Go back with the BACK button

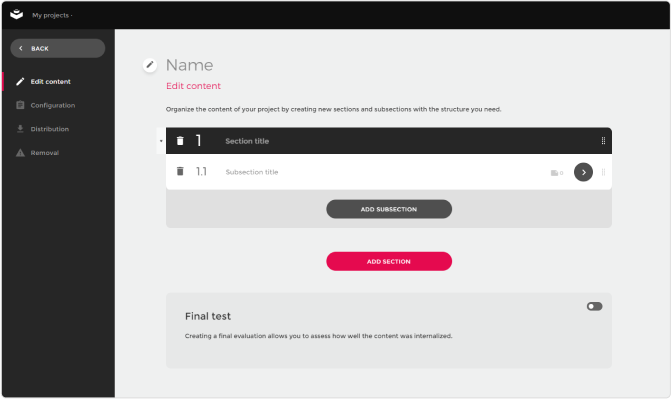[58, 48]
